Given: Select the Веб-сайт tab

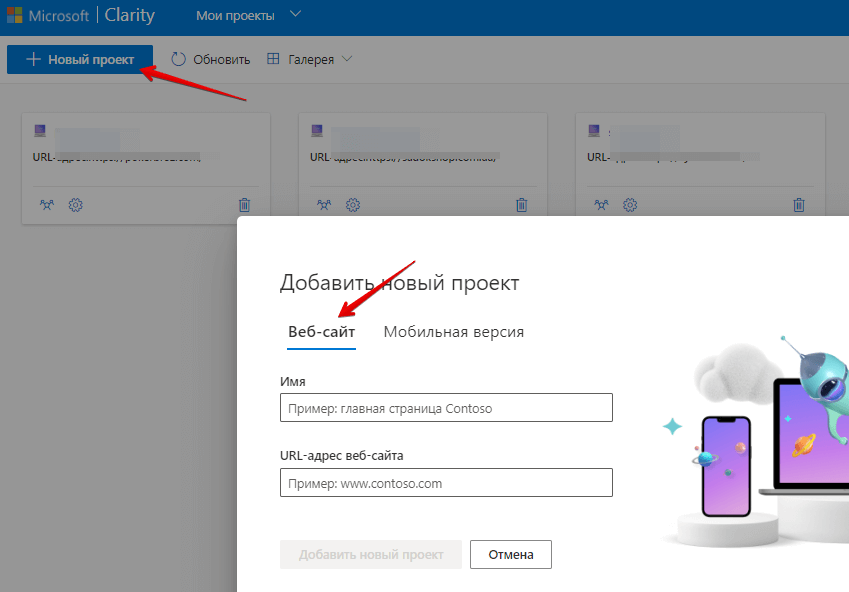Looking at the screenshot, I should pyautogui.click(x=321, y=332).
